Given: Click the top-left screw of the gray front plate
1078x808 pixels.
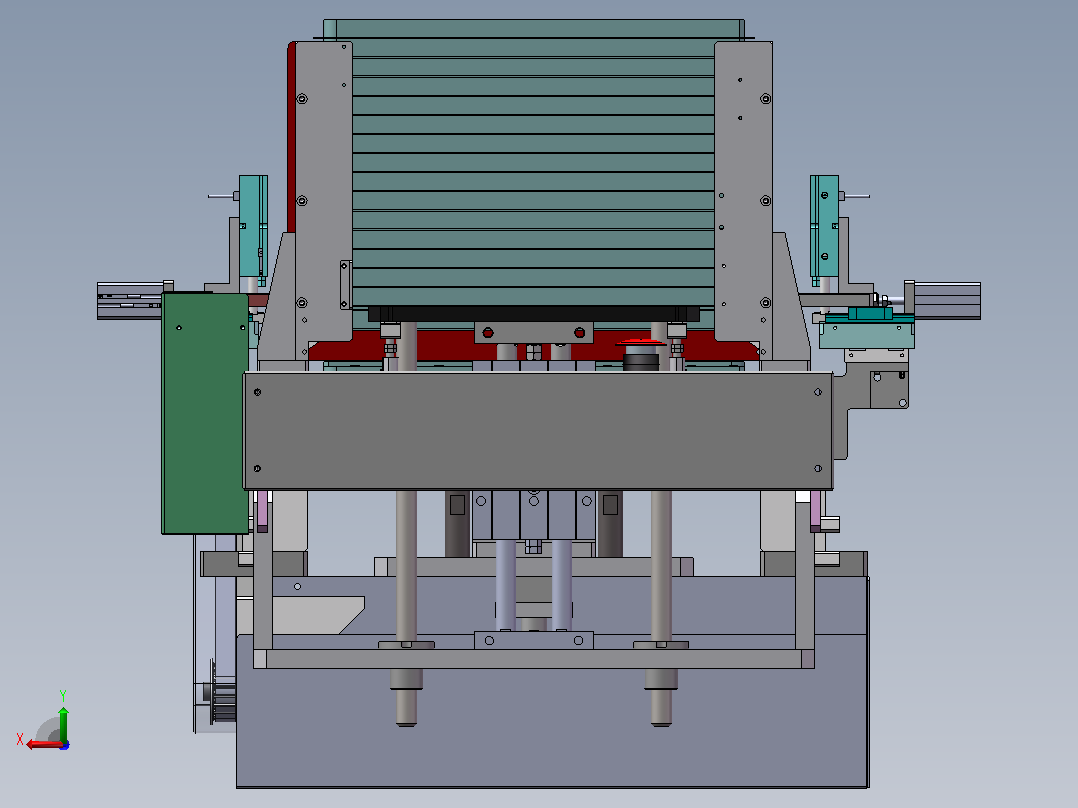Looking at the screenshot, I should 257,392.
